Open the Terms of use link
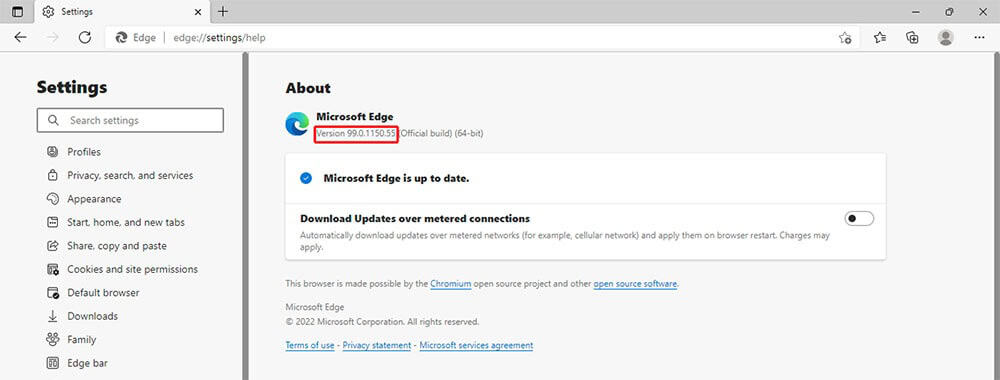This screenshot has width=1000, height=380. pyautogui.click(x=310, y=345)
